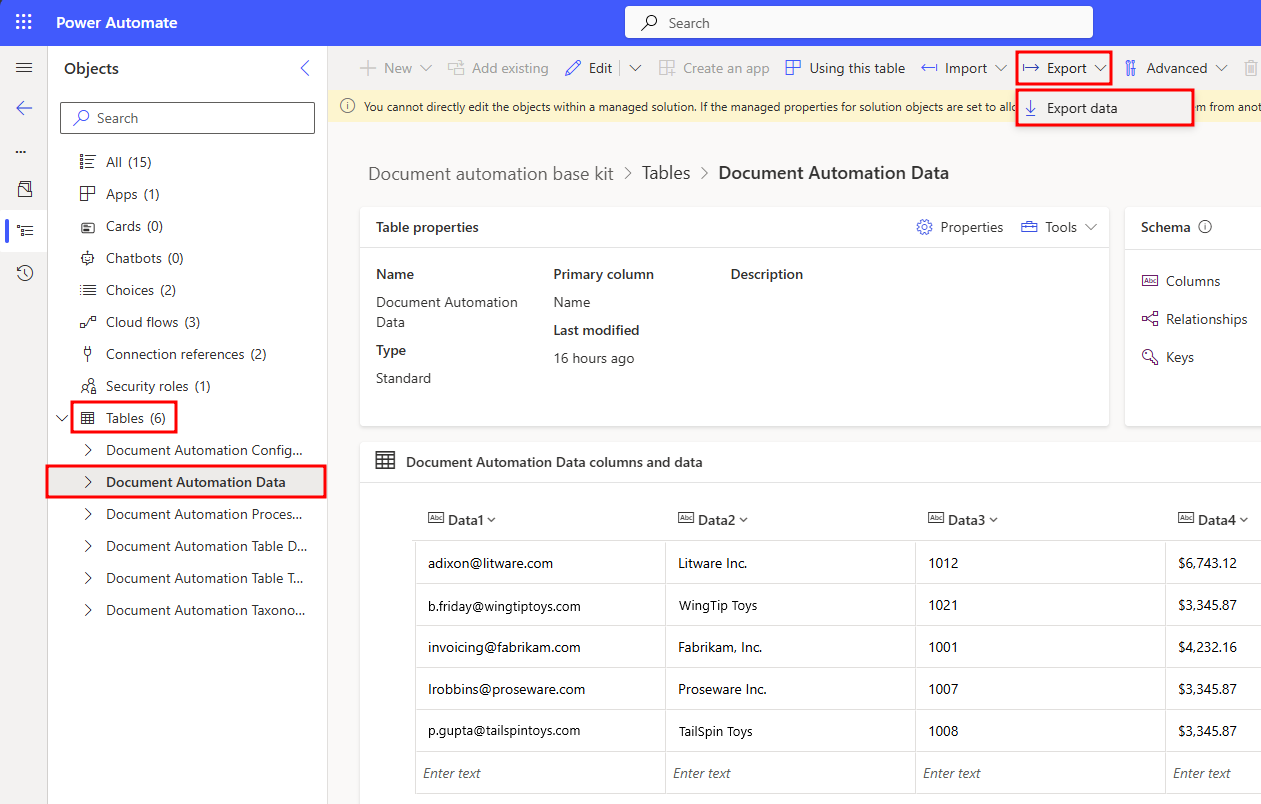The height and width of the screenshot is (804, 1261).
Task: Click the delete trash icon in toolbar
Action: coord(1251,68)
